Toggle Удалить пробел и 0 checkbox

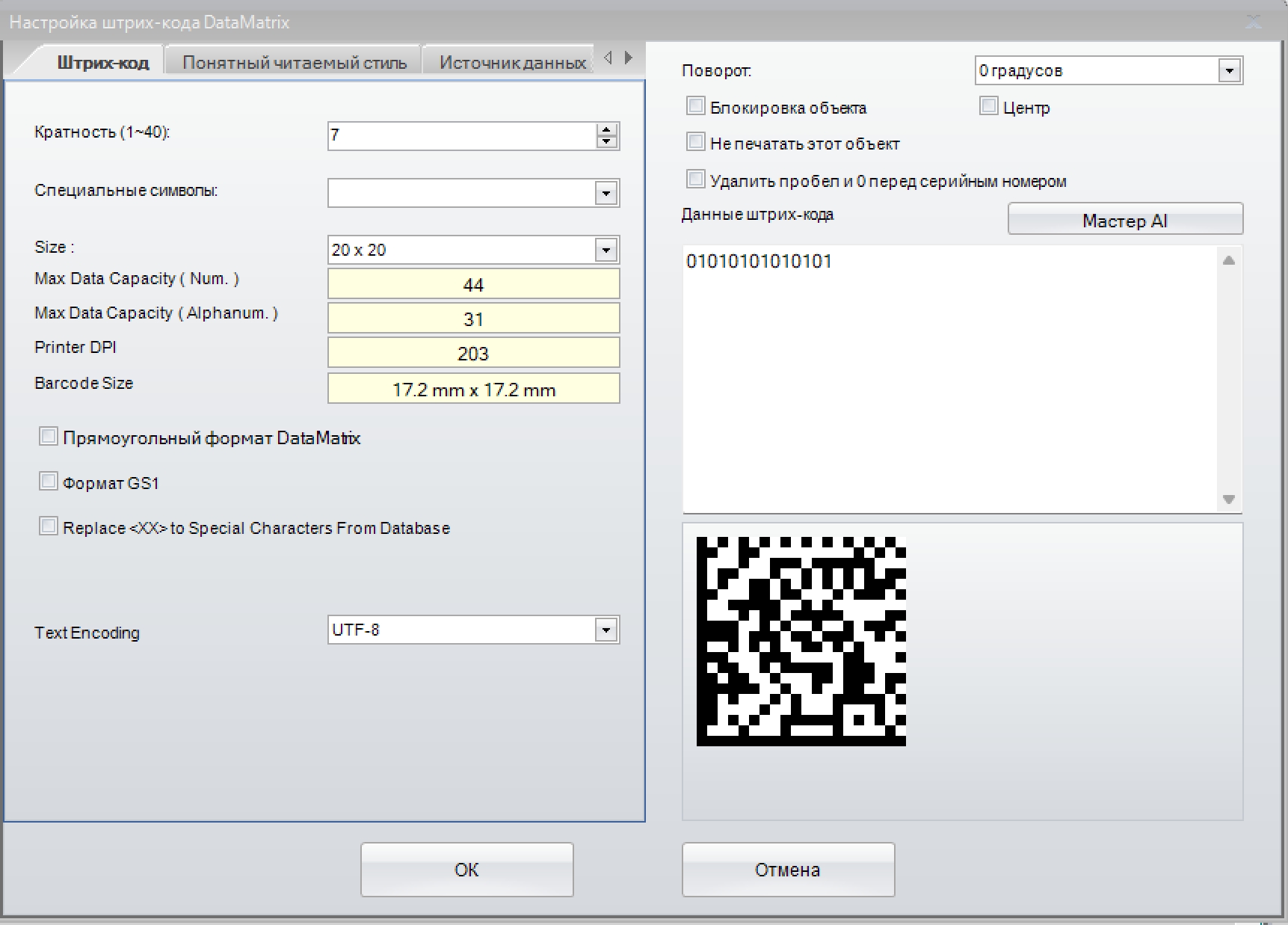pyautogui.click(x=696, y=179)
